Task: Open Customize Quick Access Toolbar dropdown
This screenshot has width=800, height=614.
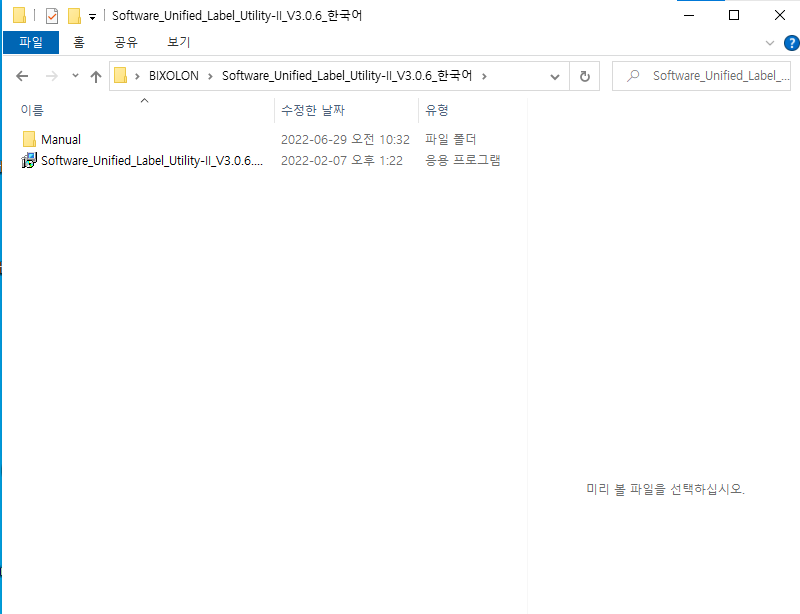Action: coord(92,17)
